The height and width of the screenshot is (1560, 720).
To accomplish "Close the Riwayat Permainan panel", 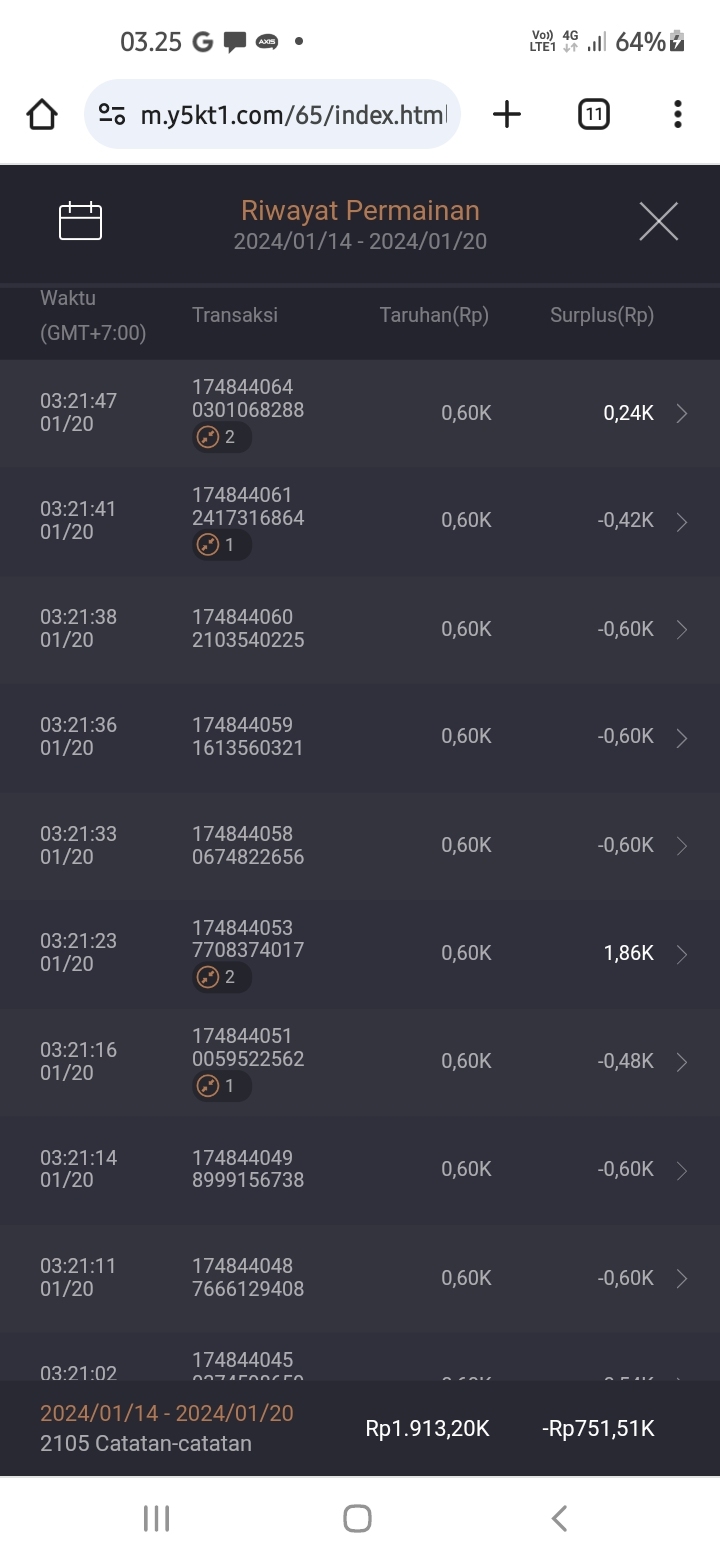I will tap(658, 221).
